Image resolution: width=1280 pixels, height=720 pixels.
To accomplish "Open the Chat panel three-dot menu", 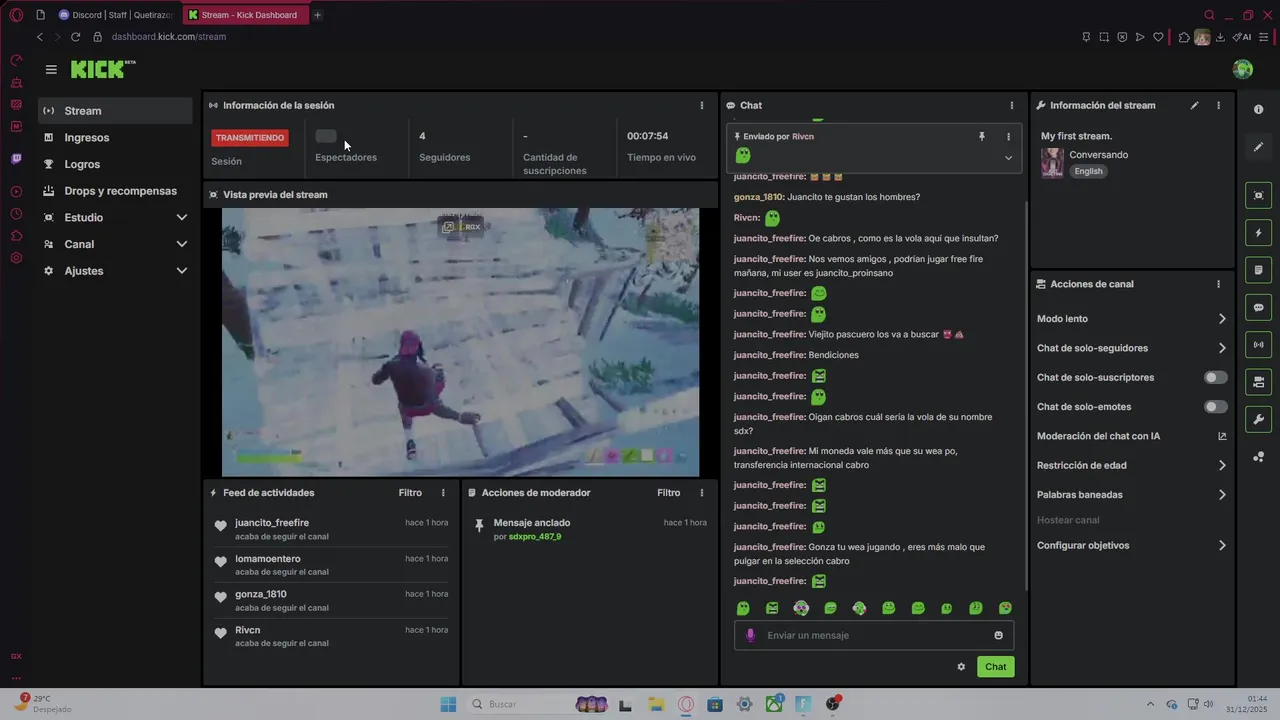I will [1012, 105].
